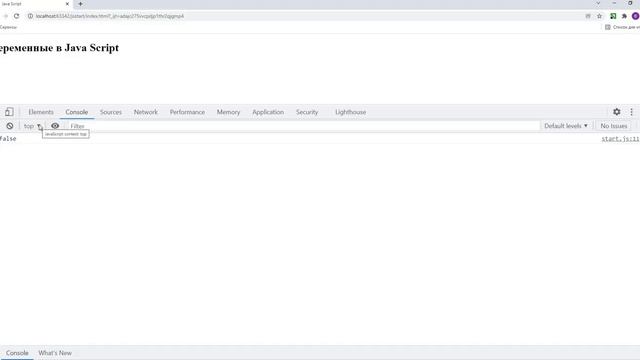Screen dimensions: 640x360
Task: Open a new browser tab
Action: [x=80, y=4]
